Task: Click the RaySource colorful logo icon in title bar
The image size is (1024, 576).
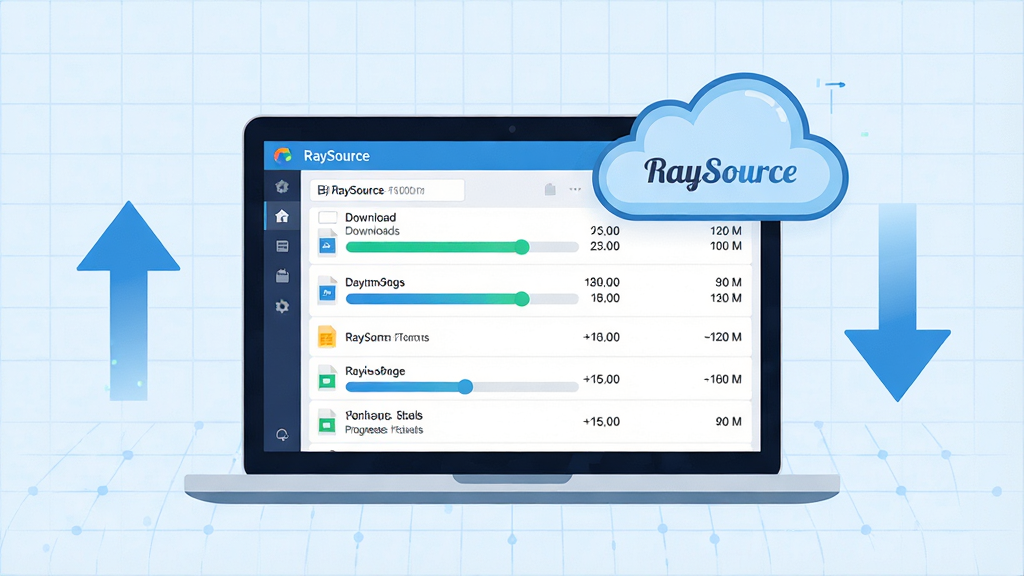Action: pos(283,155)
